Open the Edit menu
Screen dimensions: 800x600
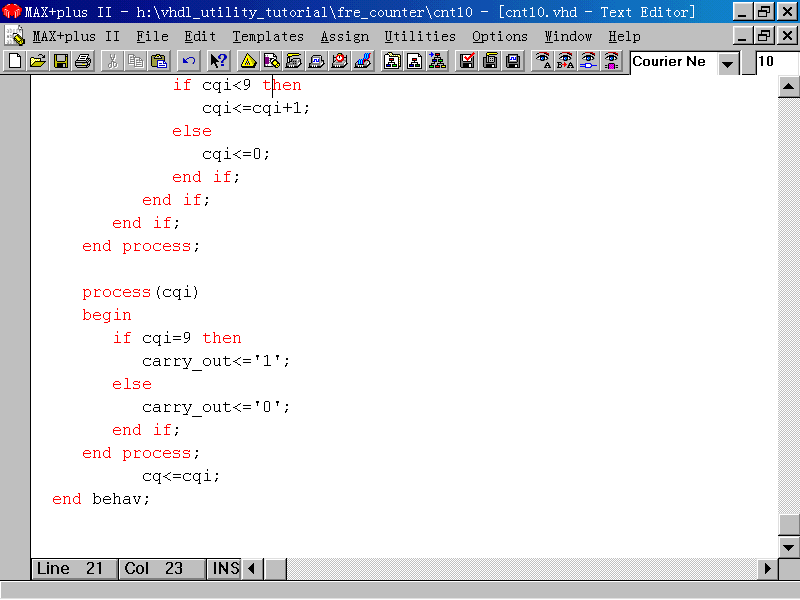coord(200,37)
